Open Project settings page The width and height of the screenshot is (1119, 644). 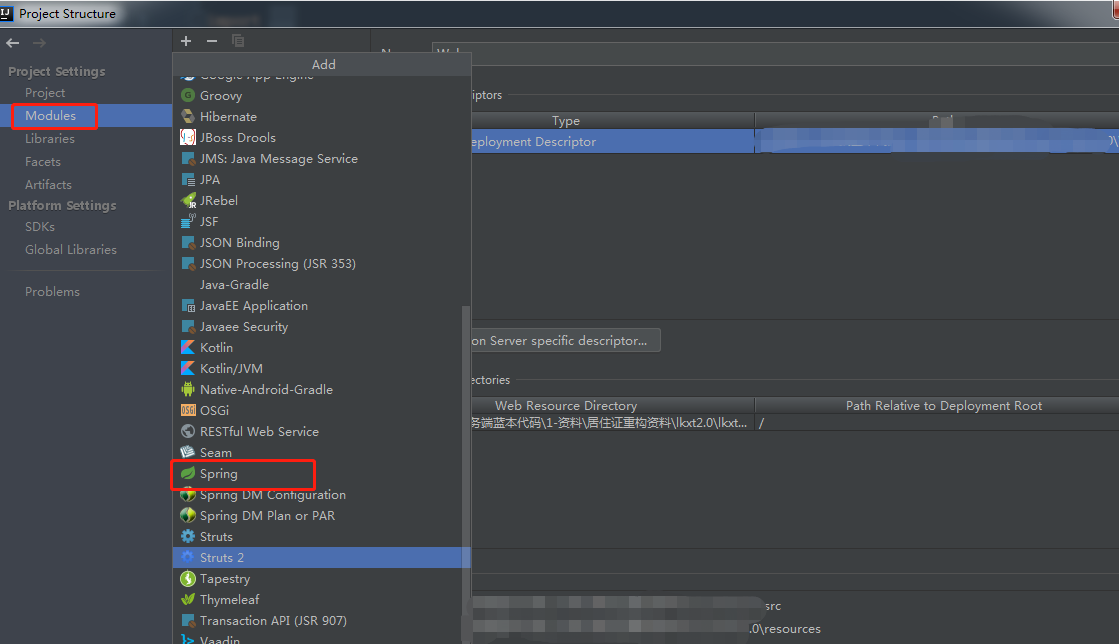tap(44, 93)
